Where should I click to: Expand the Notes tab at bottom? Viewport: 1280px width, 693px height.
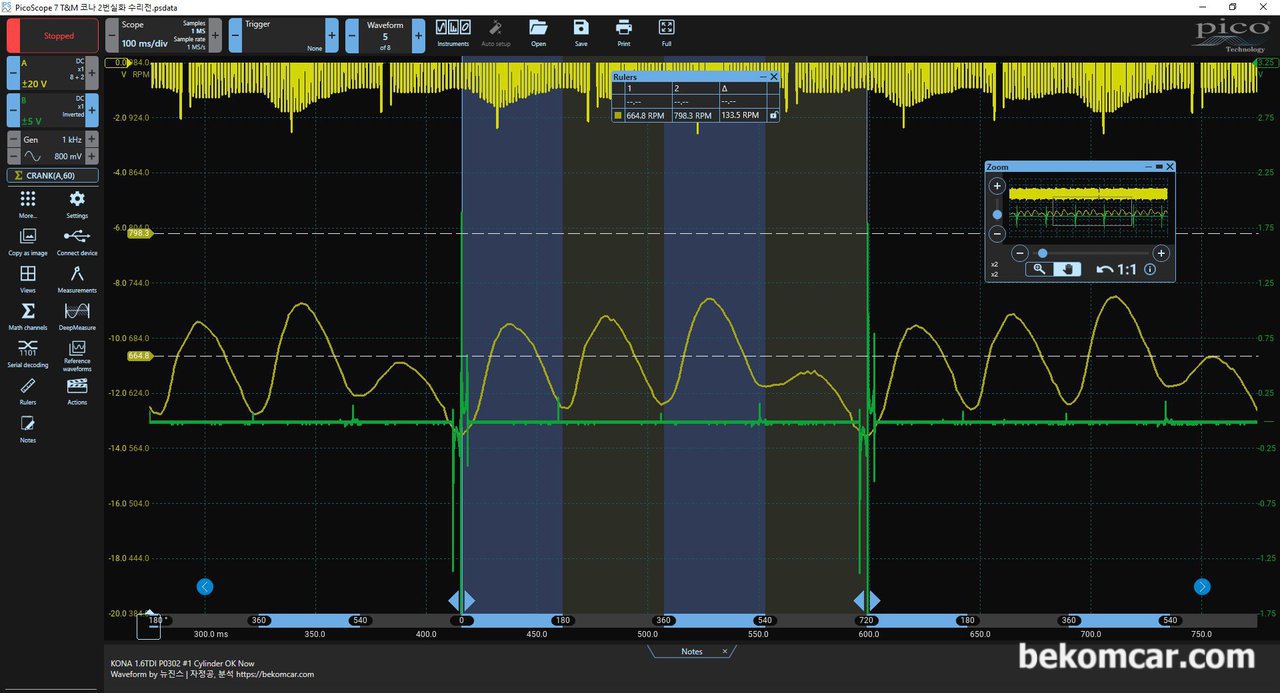(x=692, y=651)
